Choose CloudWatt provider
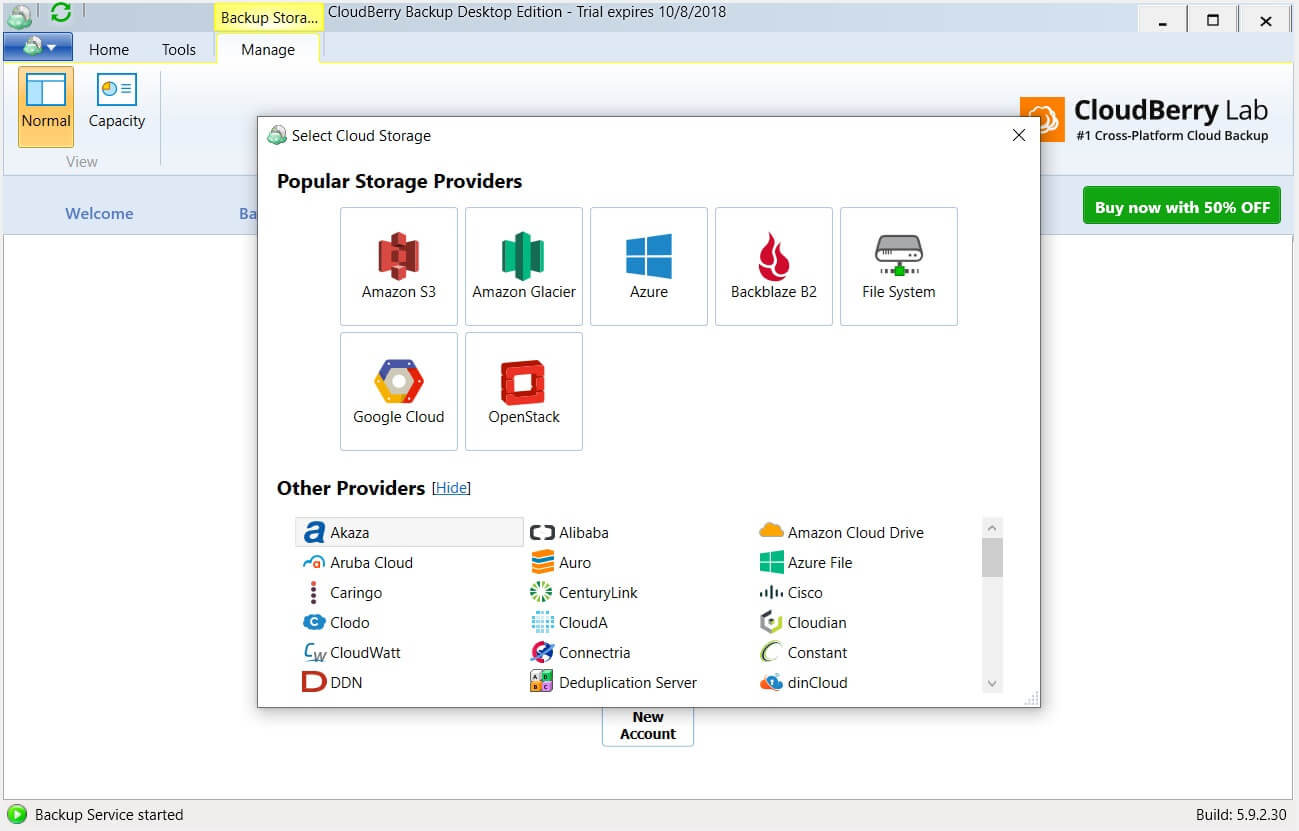Viewport: 1299px width, 831px height. (x=352, y=652)
